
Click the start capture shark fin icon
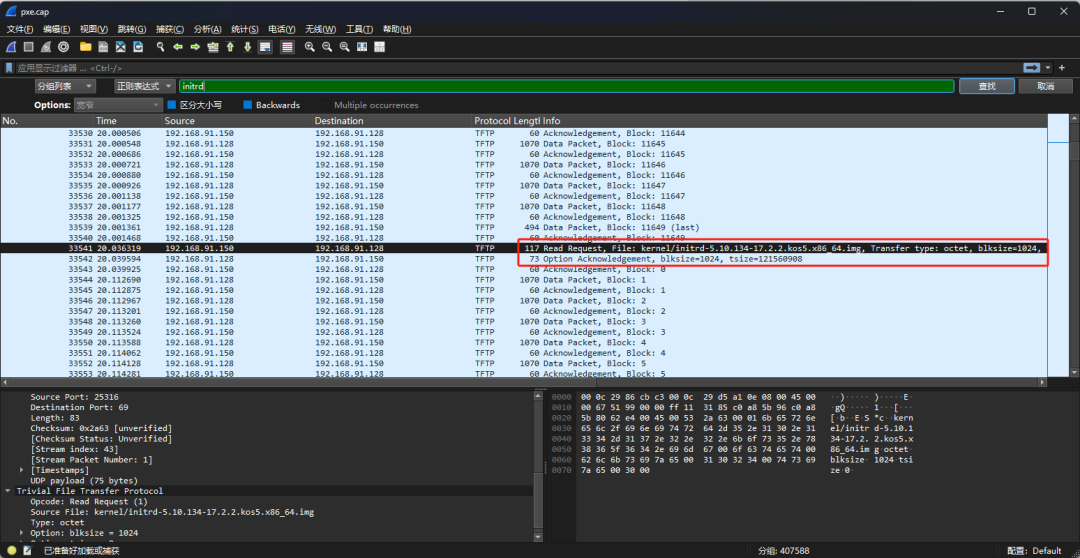(x=11, y=47)
